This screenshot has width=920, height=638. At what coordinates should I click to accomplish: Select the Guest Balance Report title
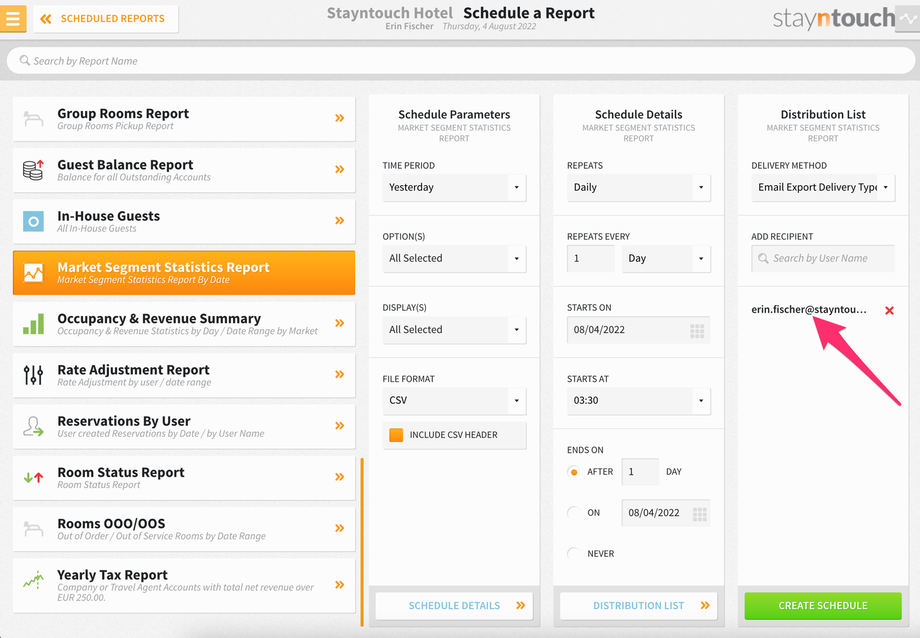pyautogui.click(x=125, y=165)
